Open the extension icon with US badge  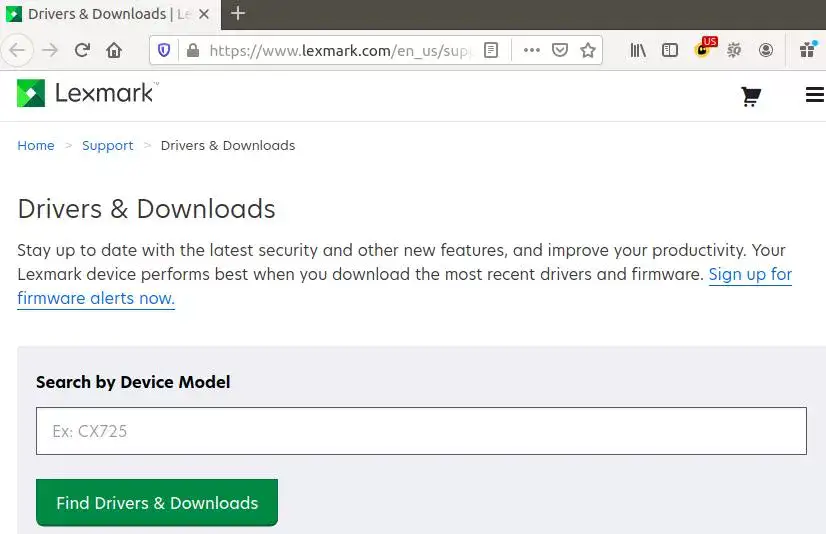pyautogui.click(x=705, y=48)
